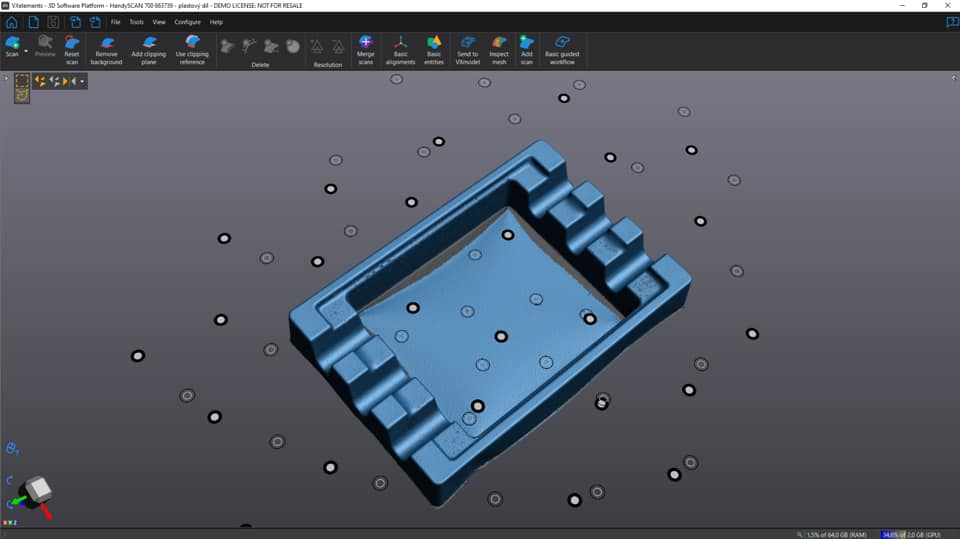
Task: Click Send to VXmodel icon
Action: pos(467,50)
